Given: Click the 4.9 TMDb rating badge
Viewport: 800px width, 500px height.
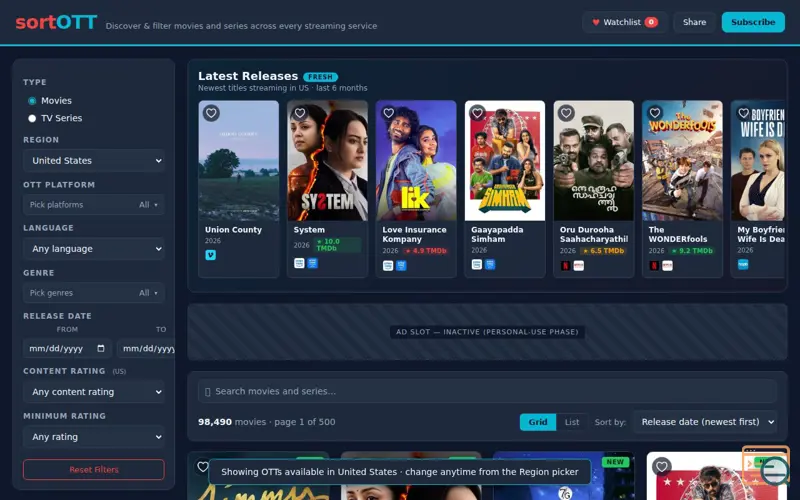Looking at the screenshot, I should pyautogui.click(x=426, y=251).
